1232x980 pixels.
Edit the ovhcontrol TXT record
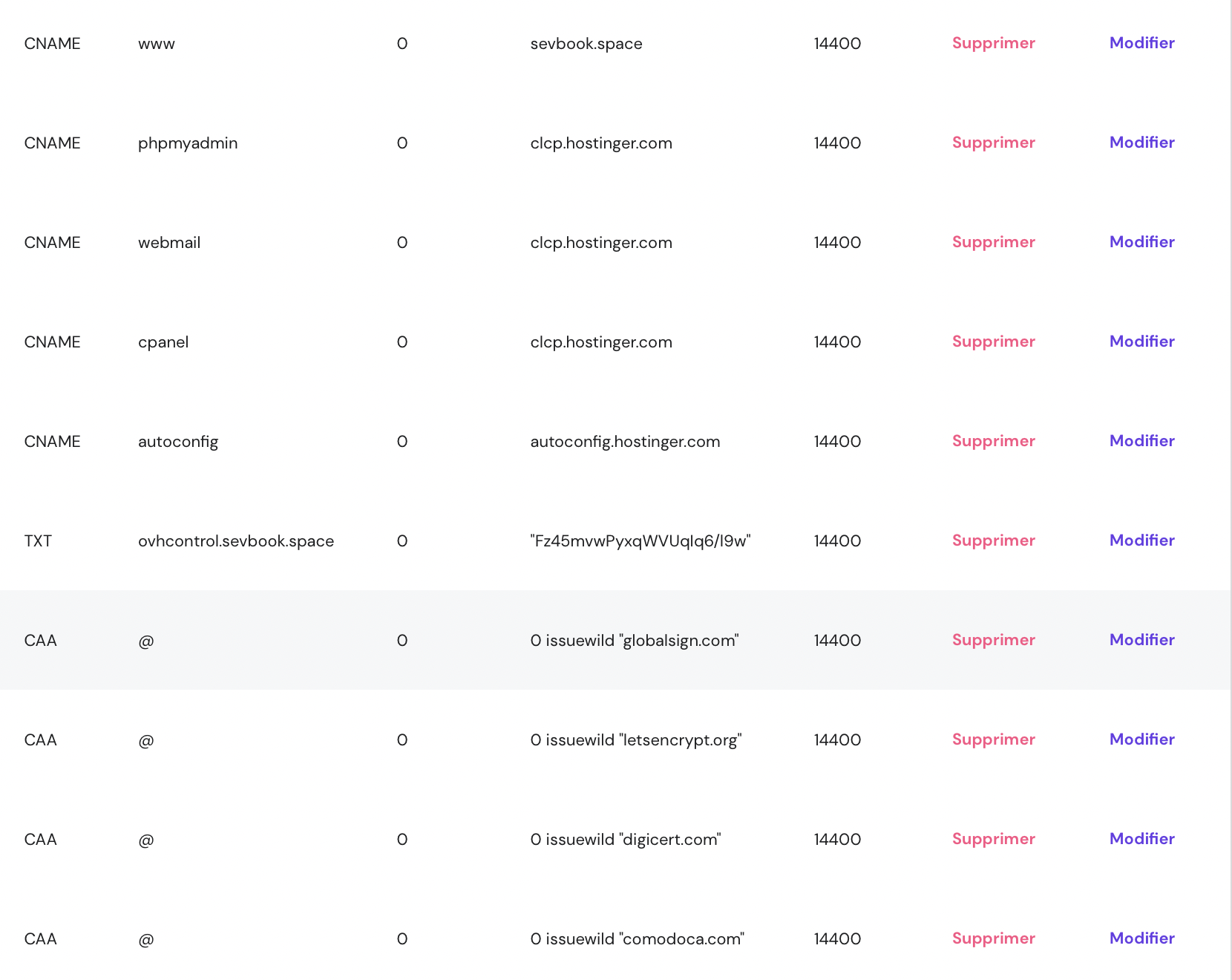coord(1141,540)
